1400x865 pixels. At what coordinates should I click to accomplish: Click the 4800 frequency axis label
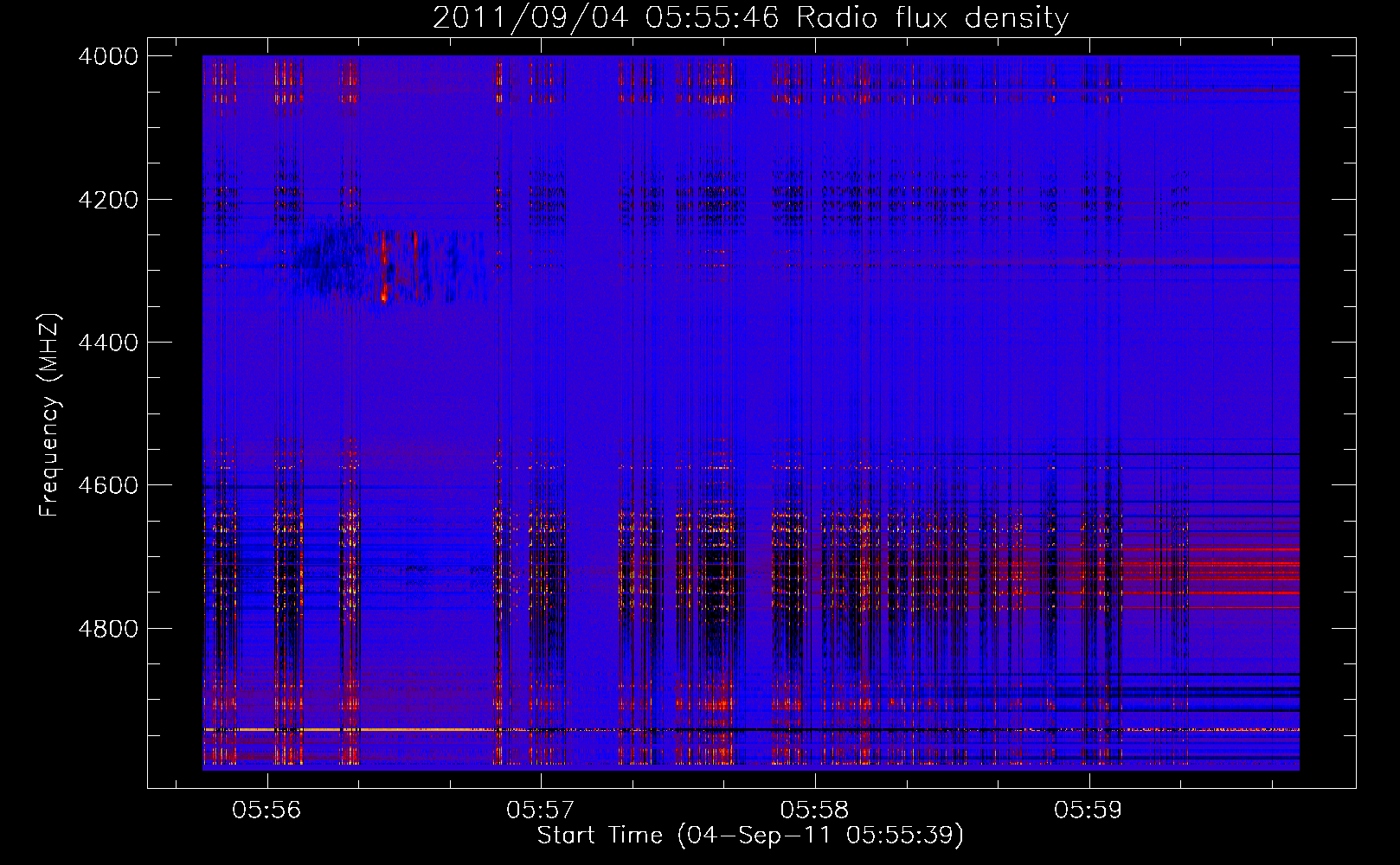click(x=108, y=628)
